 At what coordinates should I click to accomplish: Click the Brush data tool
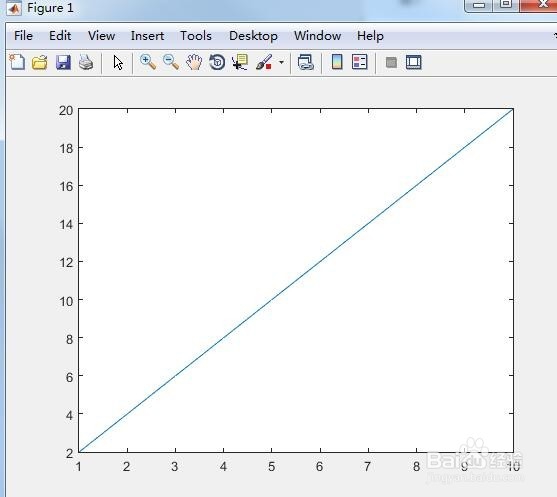pos(264,63)
